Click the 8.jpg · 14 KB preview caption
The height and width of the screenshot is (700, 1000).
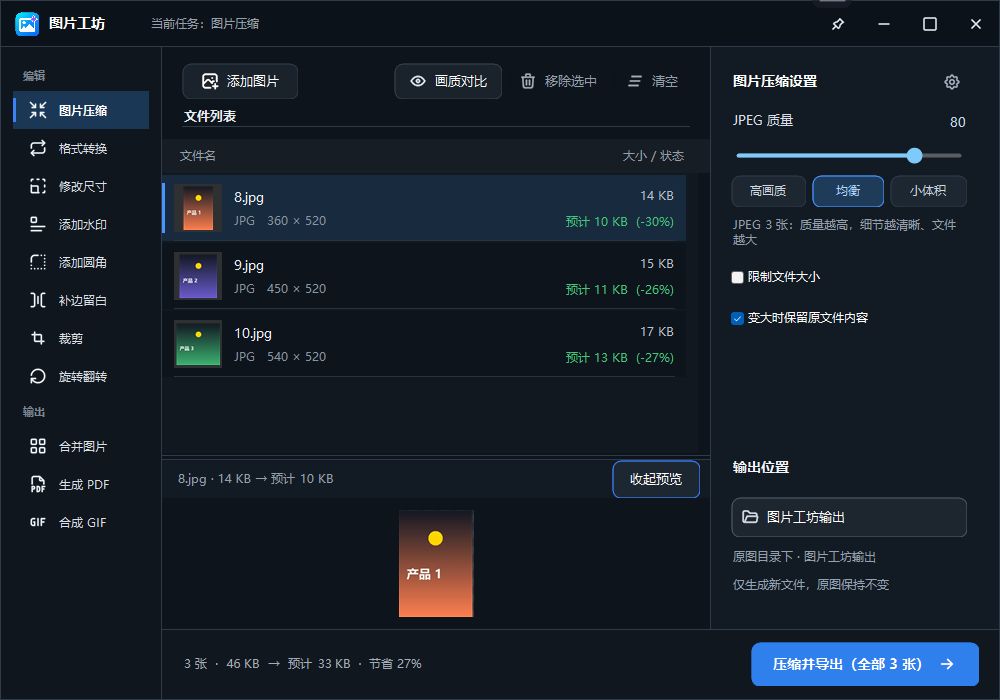(255, 479)
